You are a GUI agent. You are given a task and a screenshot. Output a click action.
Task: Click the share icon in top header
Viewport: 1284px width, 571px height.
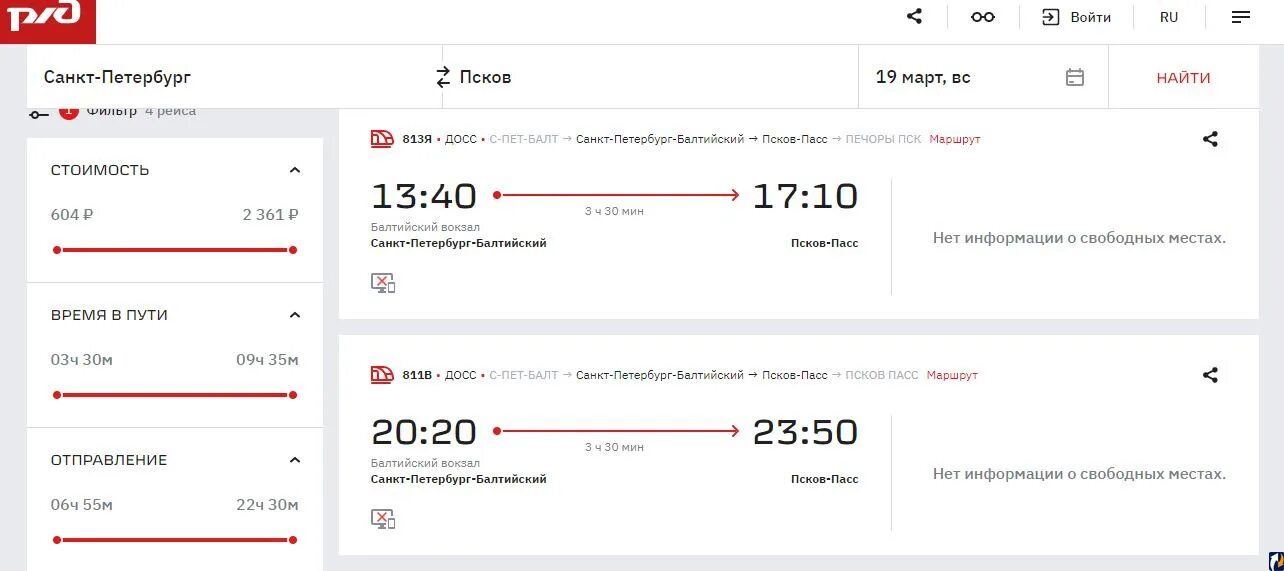pos(914,17)
